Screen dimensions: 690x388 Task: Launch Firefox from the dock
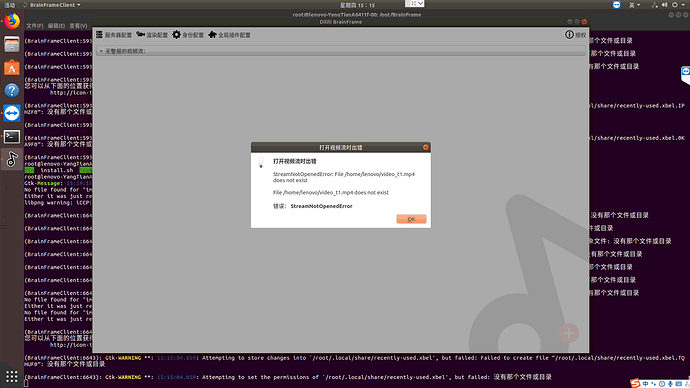tap(12, 22)
